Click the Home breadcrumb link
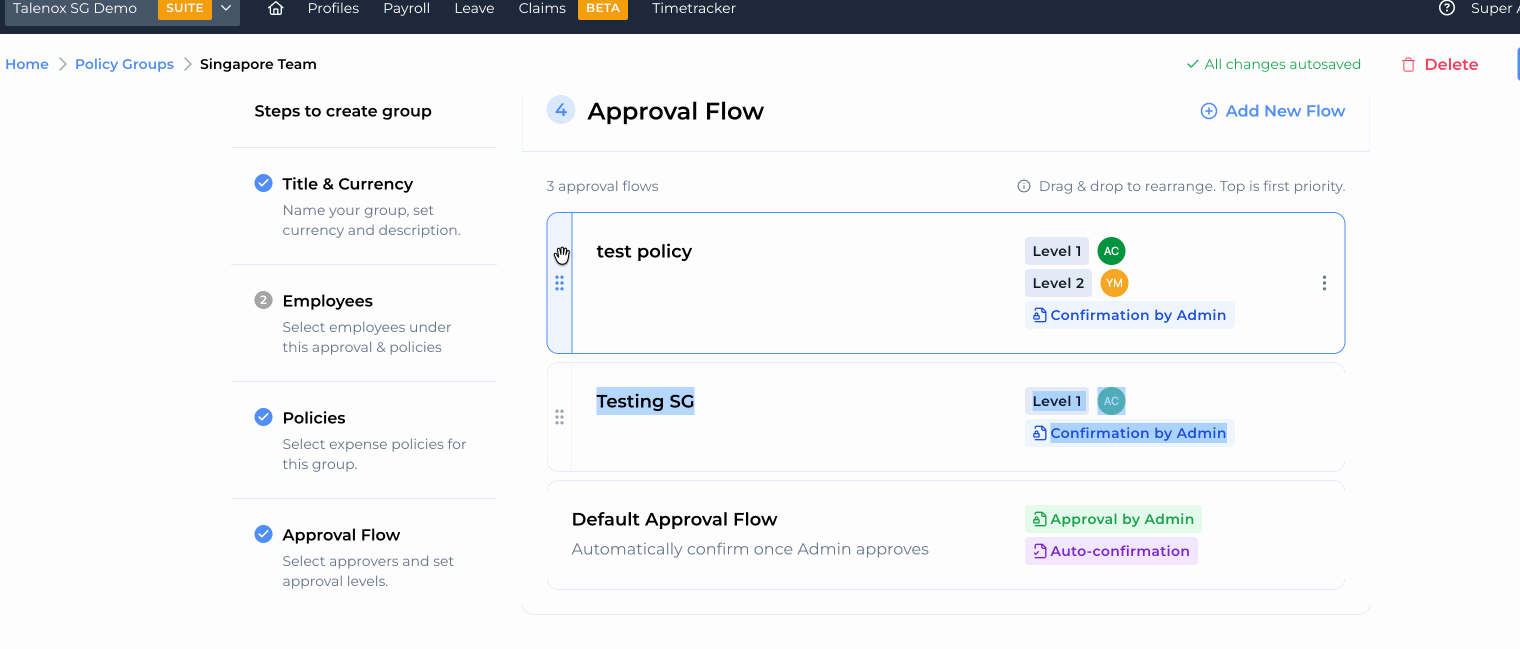 (27, 64)
